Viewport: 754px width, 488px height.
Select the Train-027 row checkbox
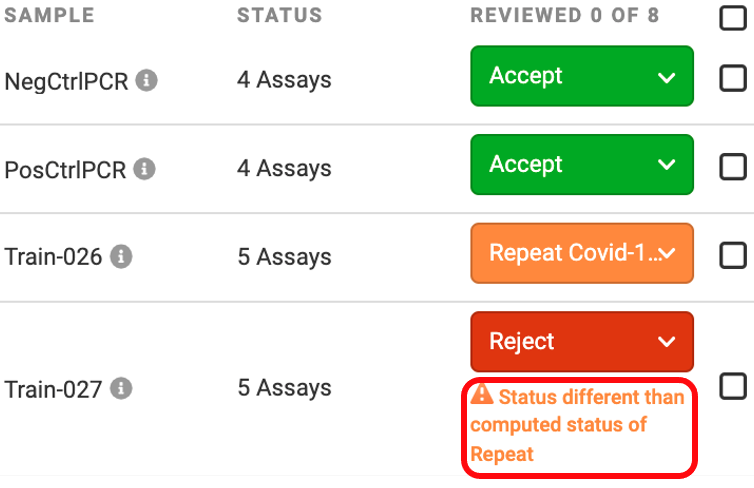tap(733, 387)
